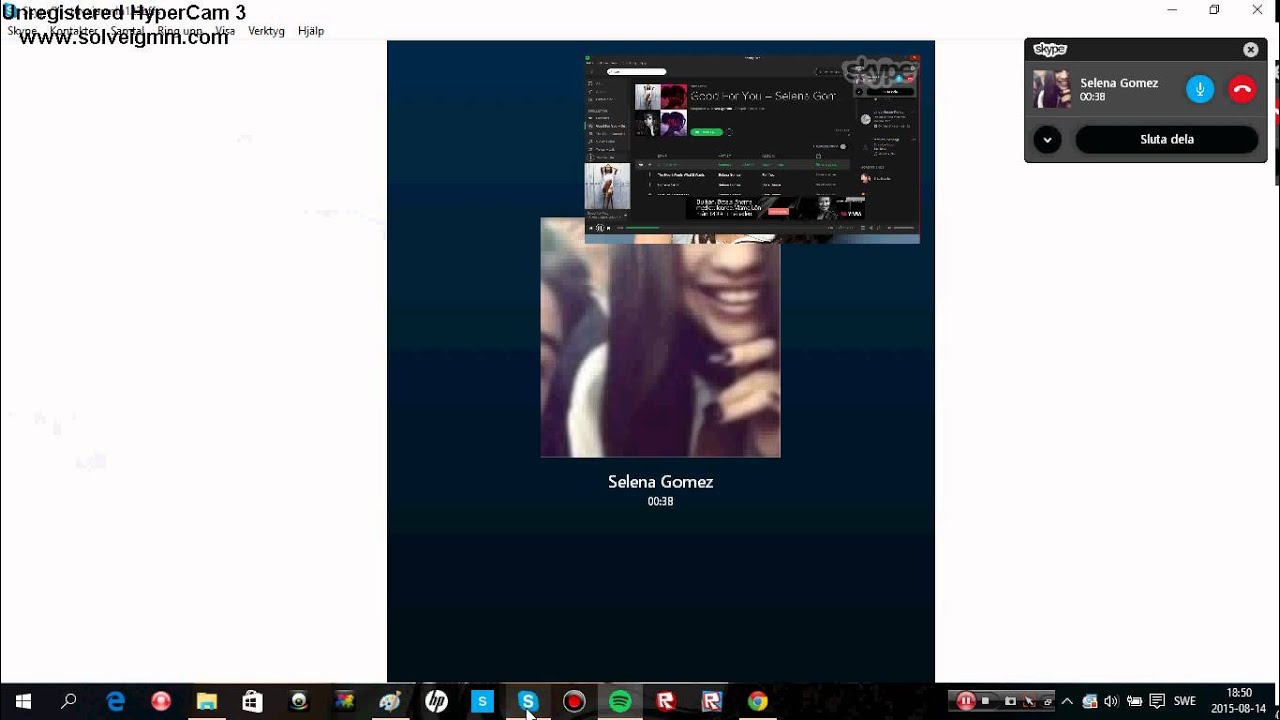This screenshot has width=1280, height=720.
Task: Switch the SWE input language
Action: click(1185, 701)
